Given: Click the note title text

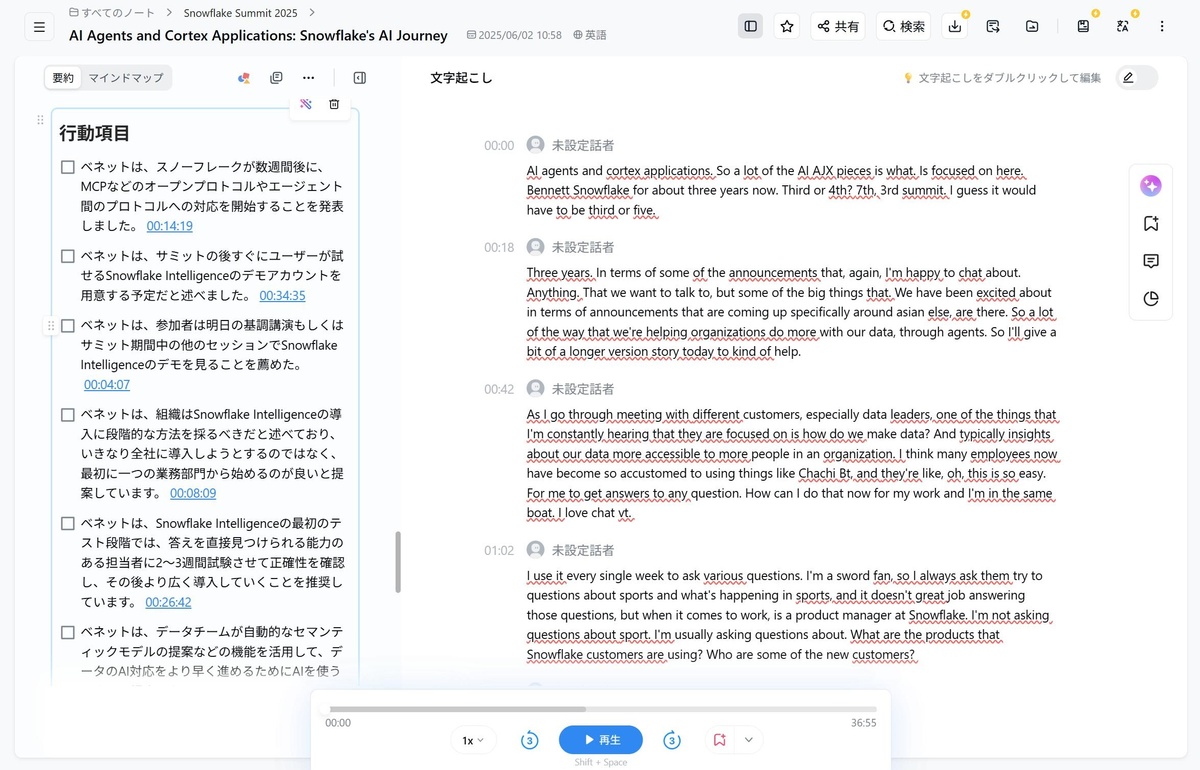Looking at the screenshot, I should coord(258,35).
